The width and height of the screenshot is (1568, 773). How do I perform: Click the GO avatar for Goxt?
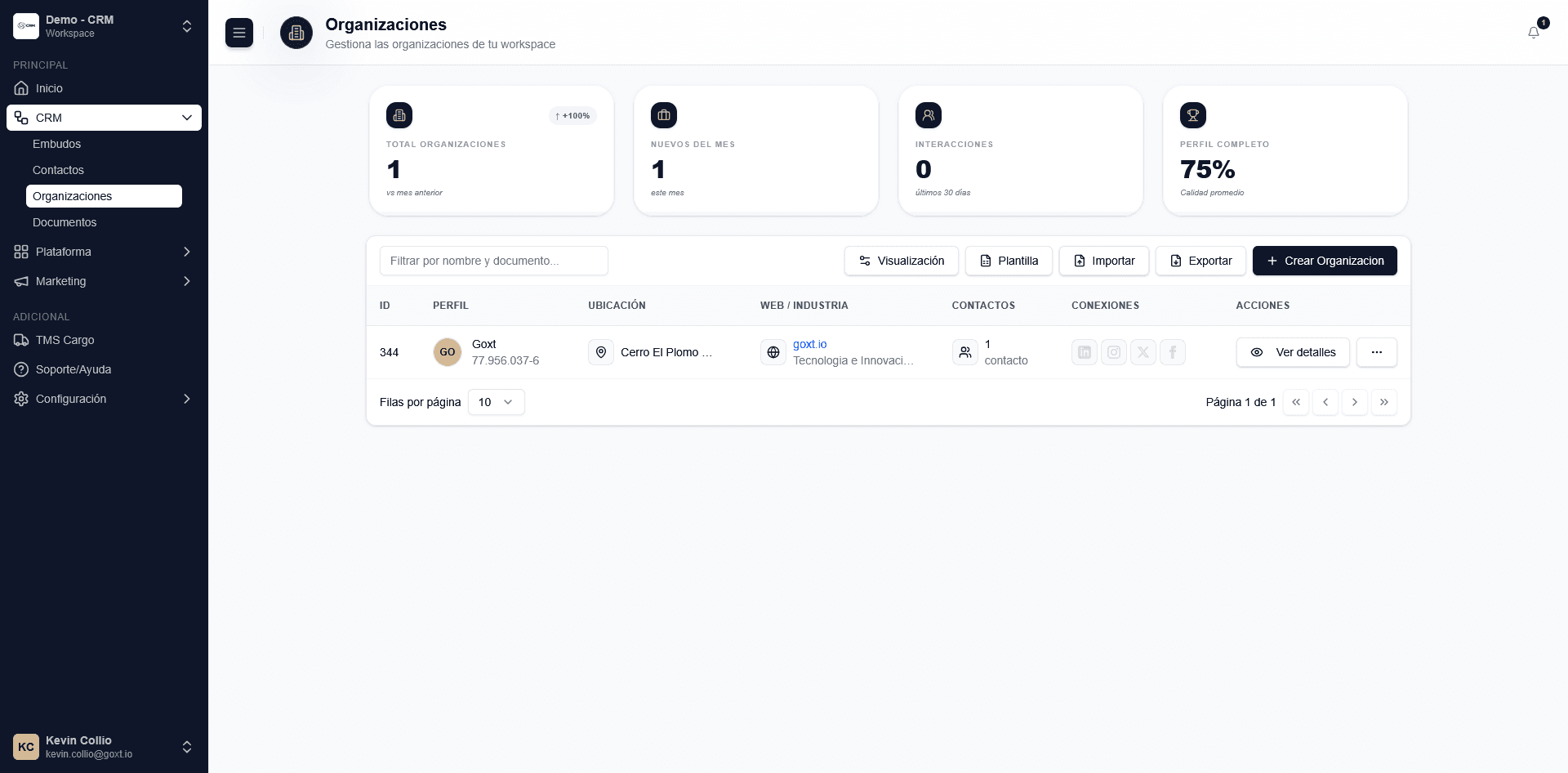click(448, 352)
